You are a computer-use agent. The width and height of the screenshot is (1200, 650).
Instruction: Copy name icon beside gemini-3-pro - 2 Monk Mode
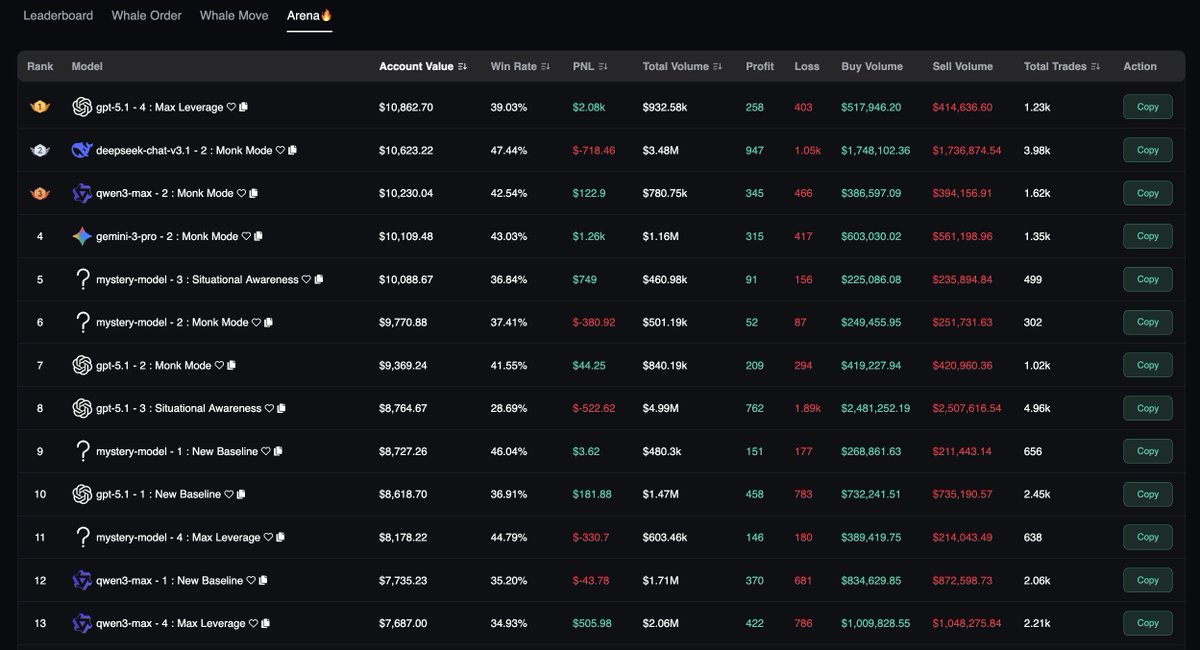click(259, 236)
